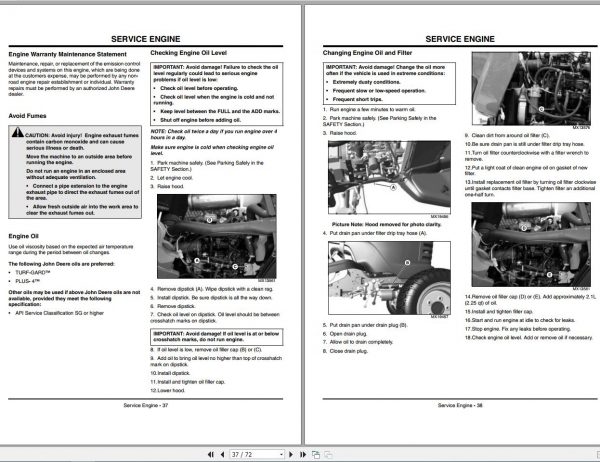The height and width of the screenshot is (462, 600).
Task: Click the oil filter photo at top right
Action: tap(531, 88)
